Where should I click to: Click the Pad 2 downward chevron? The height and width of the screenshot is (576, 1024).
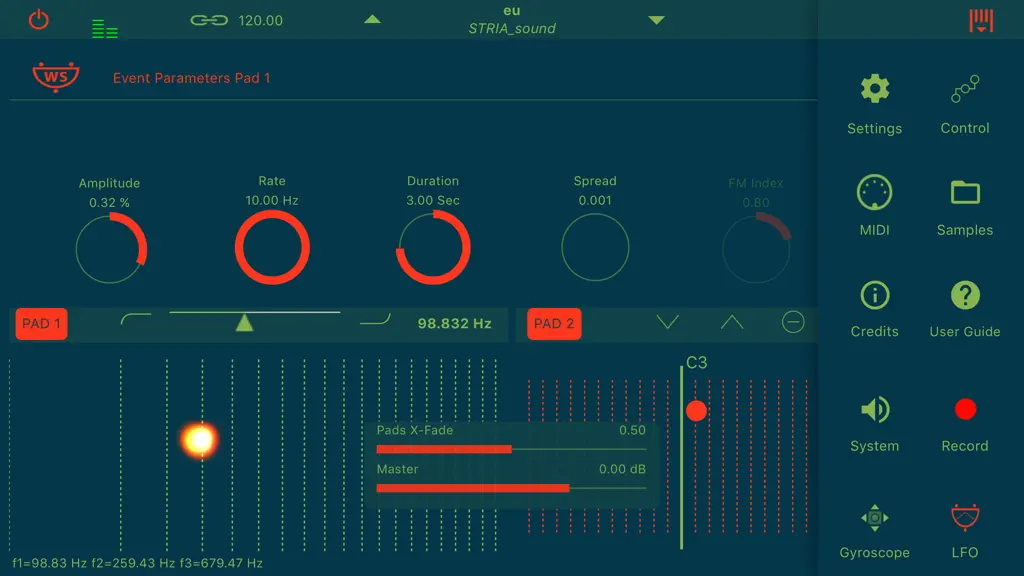click(667, 322)
